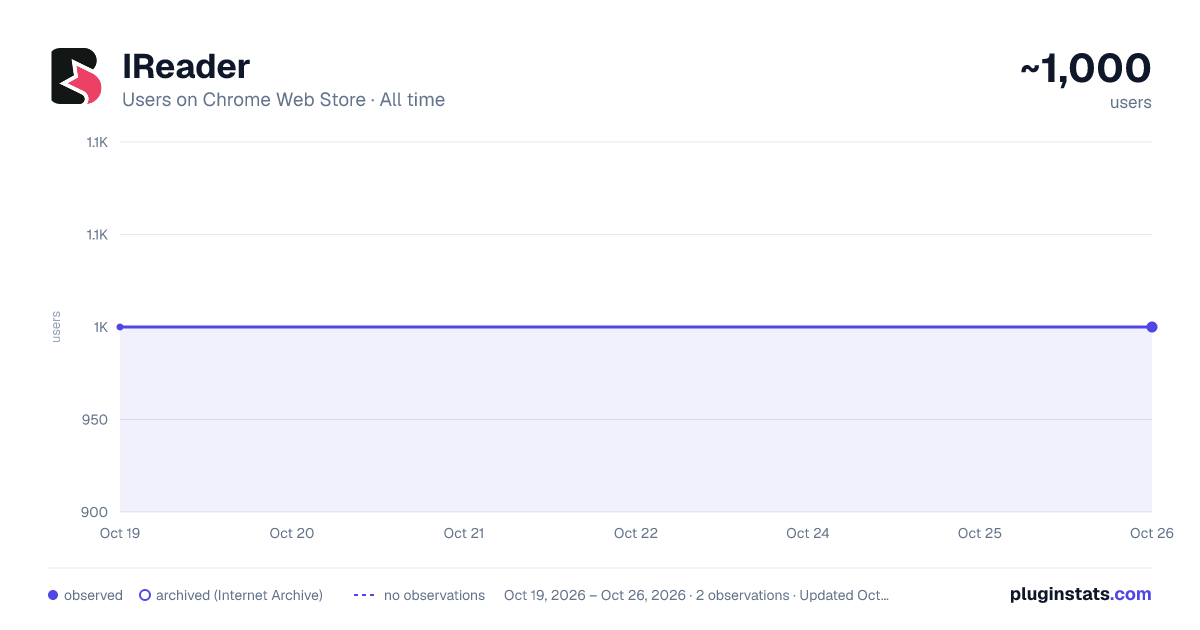Screen dimensions: 1200x630
Task: Click the Oct 26 data point on chart
Action: [1152, 327]
